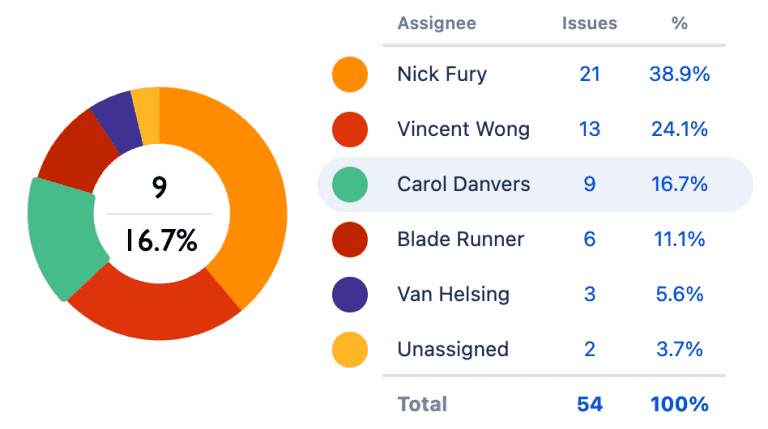Click the dark red Blade Runner dot
Viewport: 768px width, 429px height.
pos(350,239)
